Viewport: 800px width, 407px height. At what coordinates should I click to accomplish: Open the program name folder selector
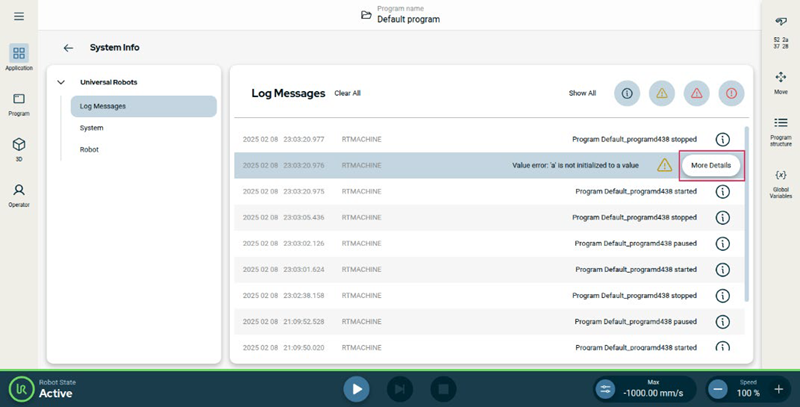(x=366, y=15)
